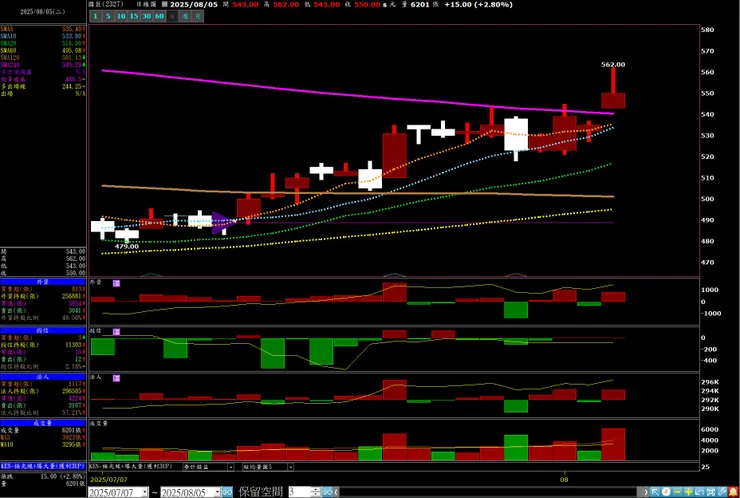The image size is (740, 498).
Task: Click the SMA60 value 495.08 row
Action: click(43, 51)
